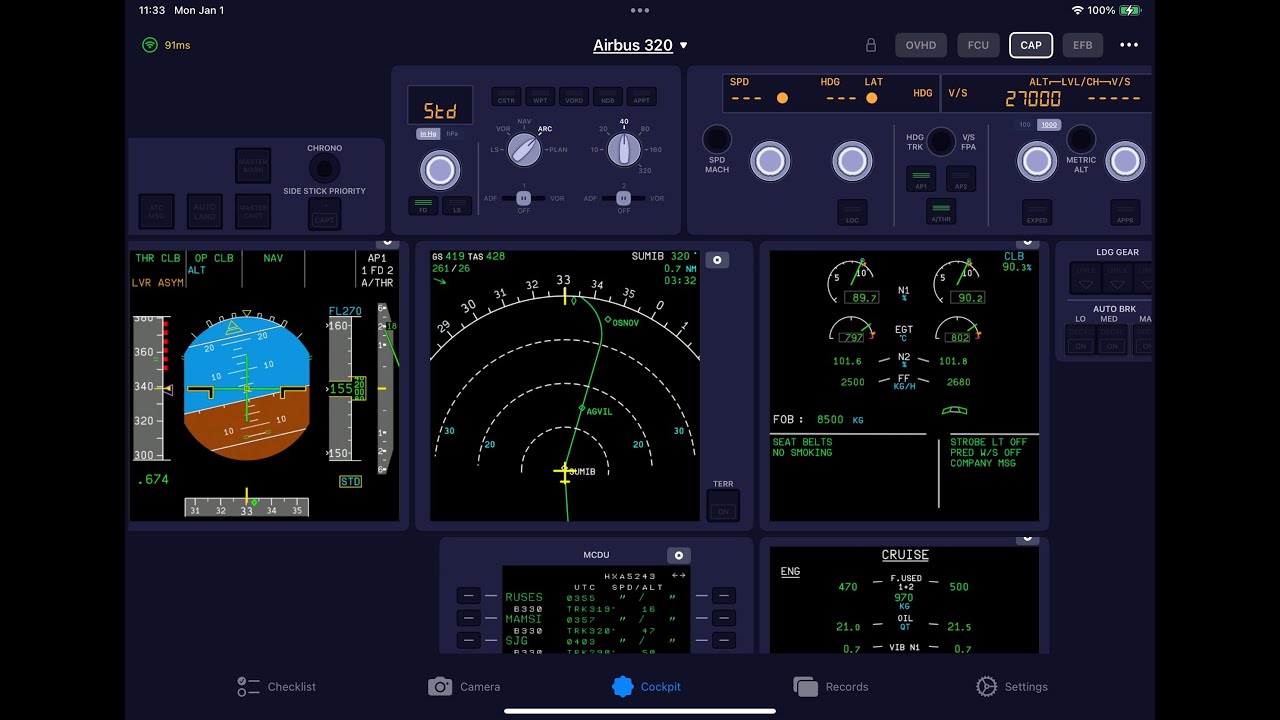Screen dimensions: 1280x720
Task: Toggle the CSTR display button
Action: (x=506, y=97)
